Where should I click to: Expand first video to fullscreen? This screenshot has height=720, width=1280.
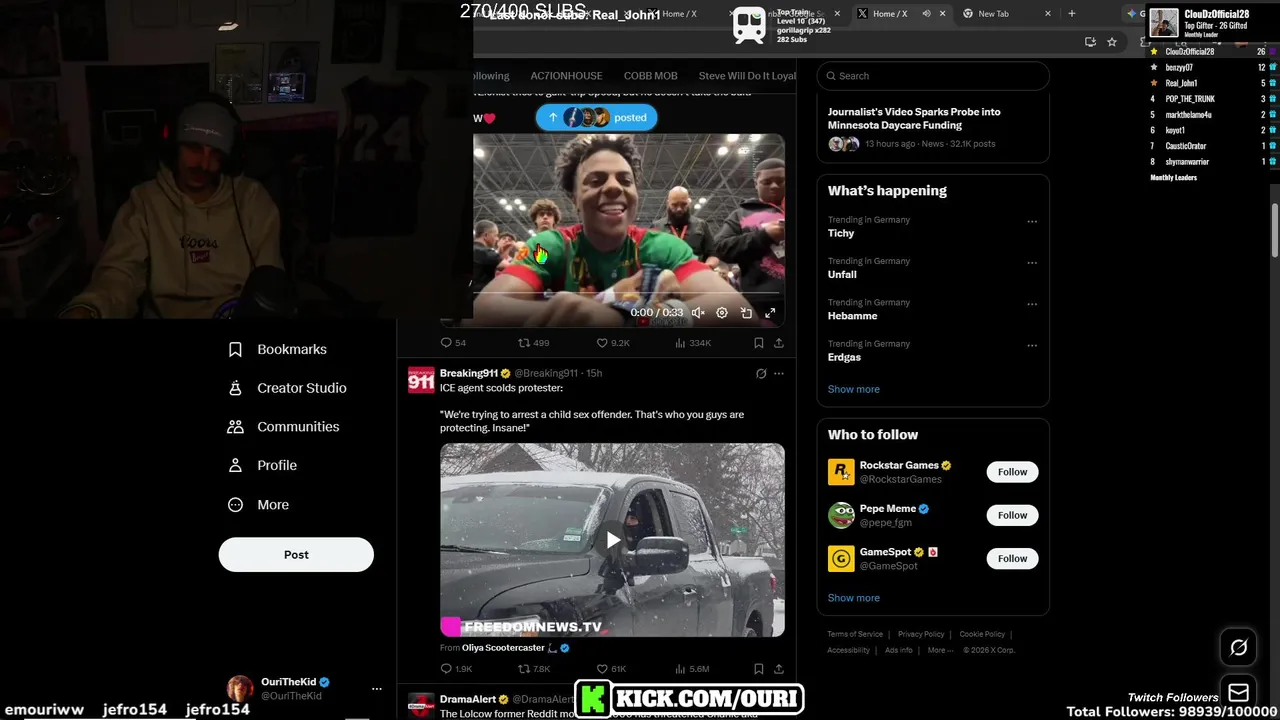click(770, 313)
